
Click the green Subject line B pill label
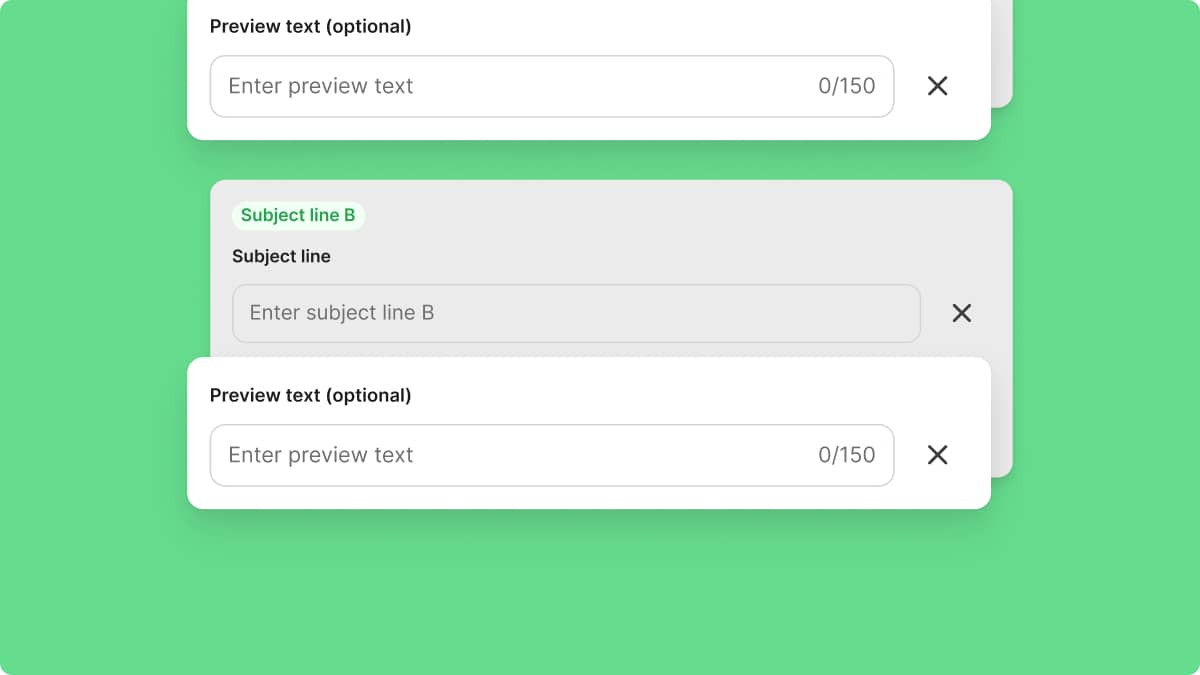298,215
